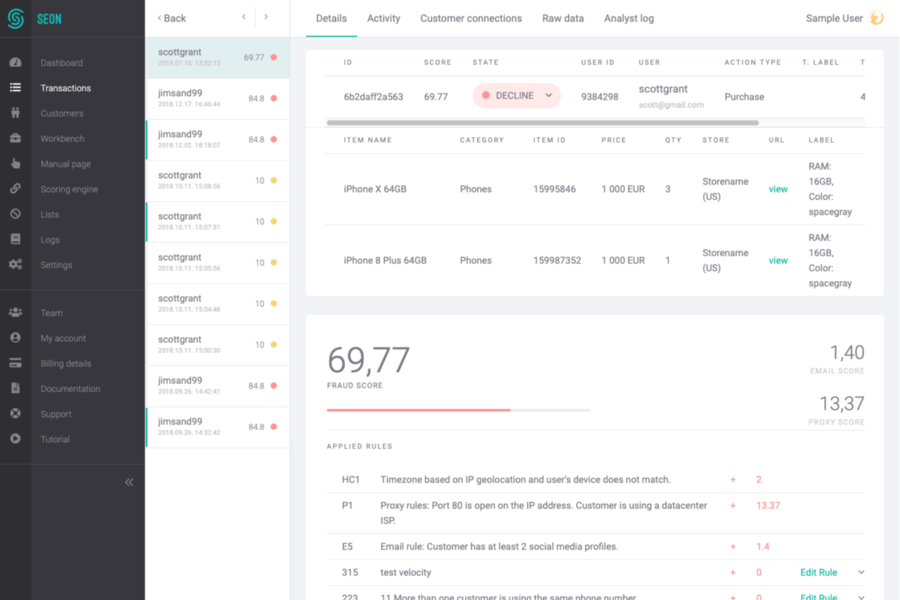Click the Tutorial play icon
The image size is (900, 600).
(15, 439)
